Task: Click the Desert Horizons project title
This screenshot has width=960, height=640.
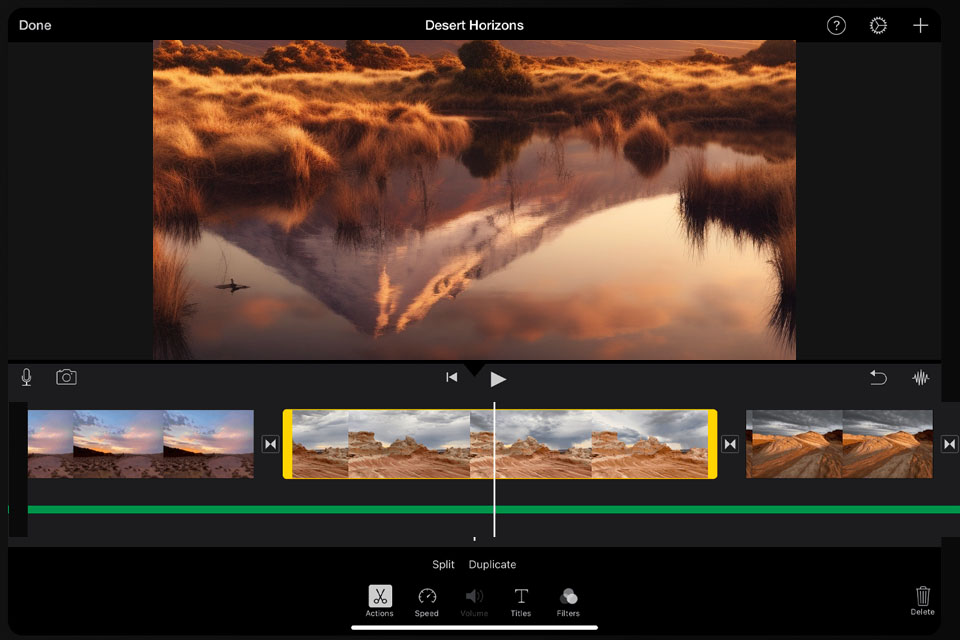Action: tap(474, 25)
